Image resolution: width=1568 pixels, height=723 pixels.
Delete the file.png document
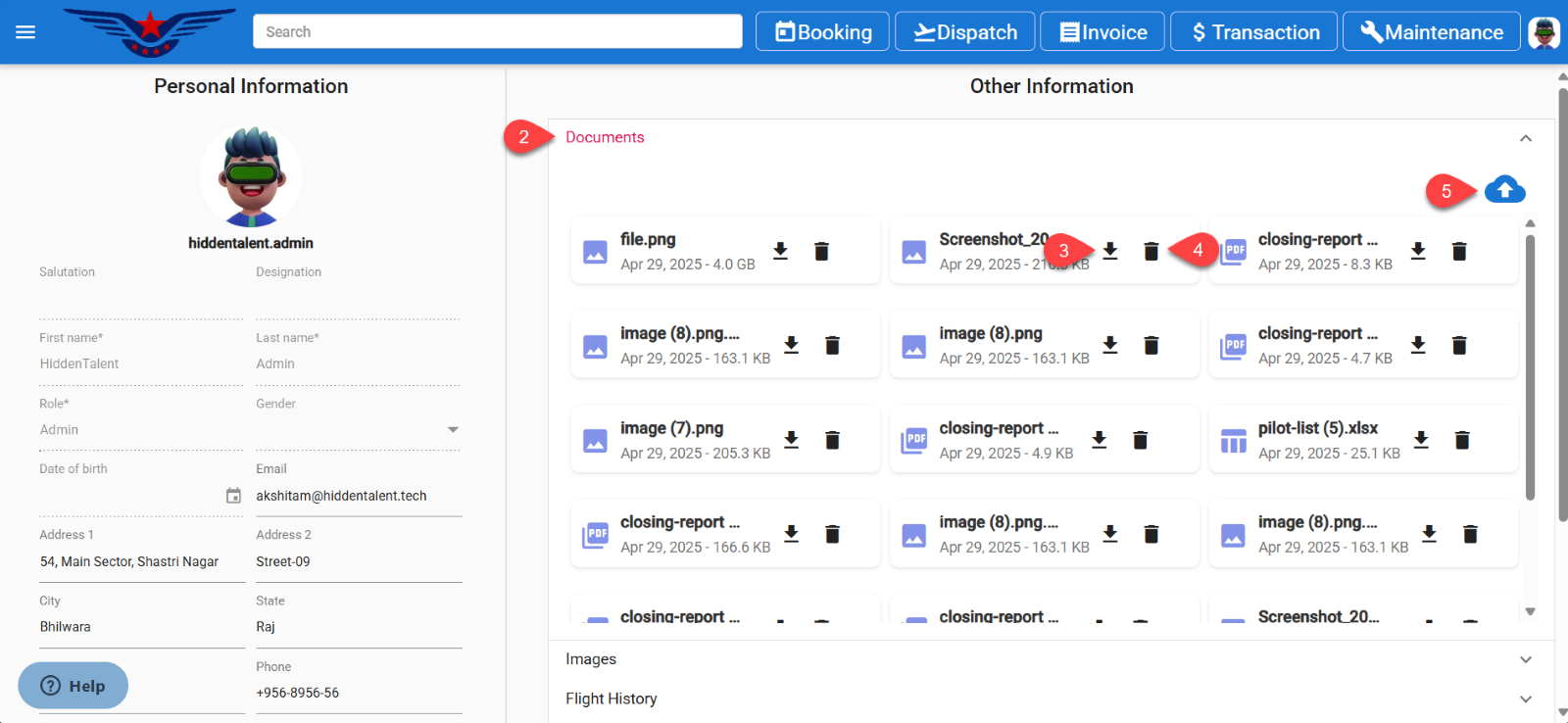(821, 252)
